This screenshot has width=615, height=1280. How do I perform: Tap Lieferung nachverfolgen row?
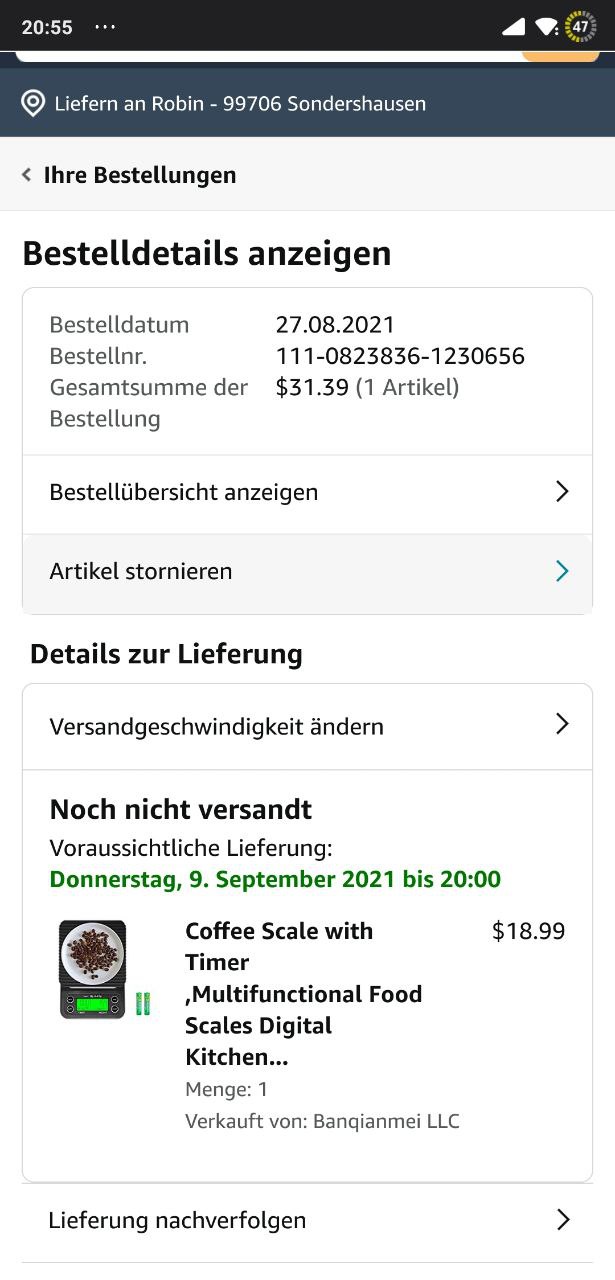pos(307,1221)
